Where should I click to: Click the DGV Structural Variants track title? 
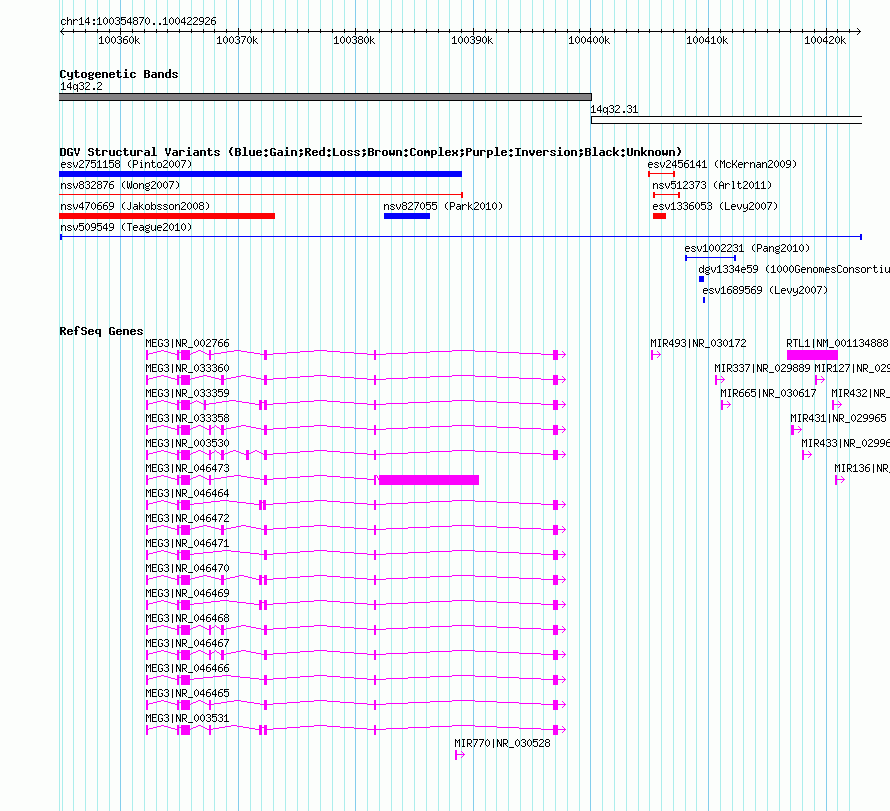pos(371,152)
